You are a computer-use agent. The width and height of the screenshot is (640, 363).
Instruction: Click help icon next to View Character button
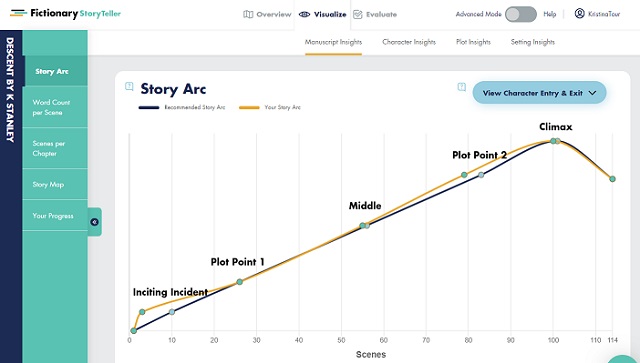pyautogui.click(x=462, y=87)
